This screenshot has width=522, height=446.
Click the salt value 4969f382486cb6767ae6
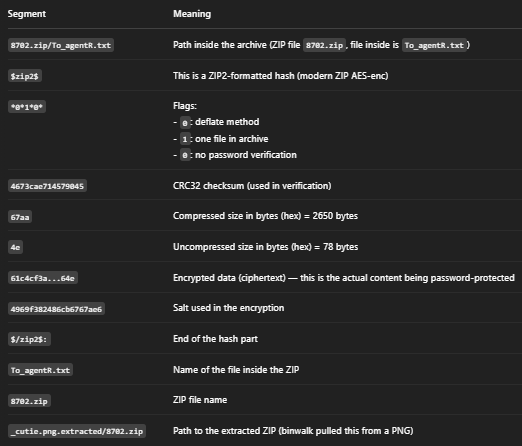pos(56,309)
